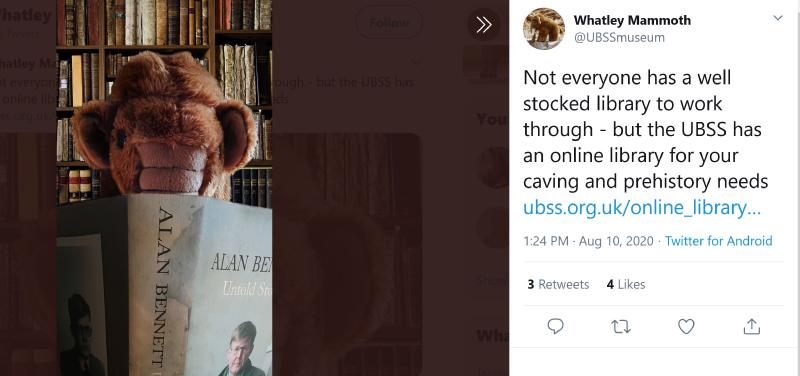Screen dimensions: 800x376
Task: Open the Twitter for Android source link
Action: click(719, 241)
